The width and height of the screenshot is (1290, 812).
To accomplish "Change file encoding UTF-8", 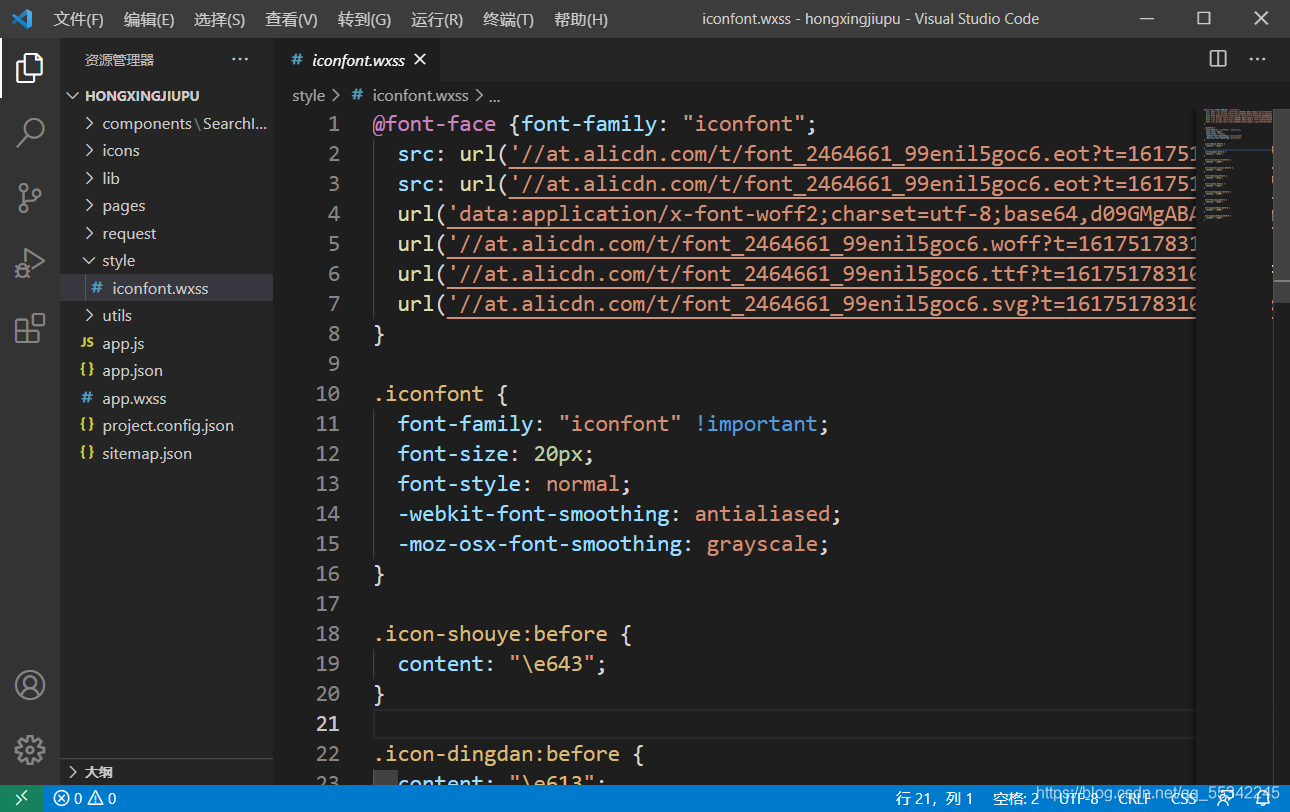I will coord(1079,798).
